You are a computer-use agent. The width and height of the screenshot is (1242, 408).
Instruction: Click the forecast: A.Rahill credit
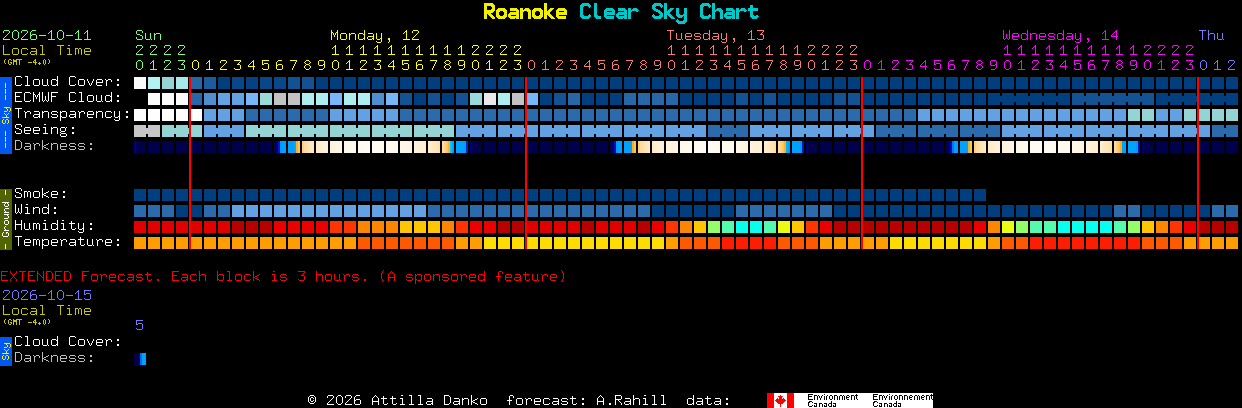[x=587, y=400]
